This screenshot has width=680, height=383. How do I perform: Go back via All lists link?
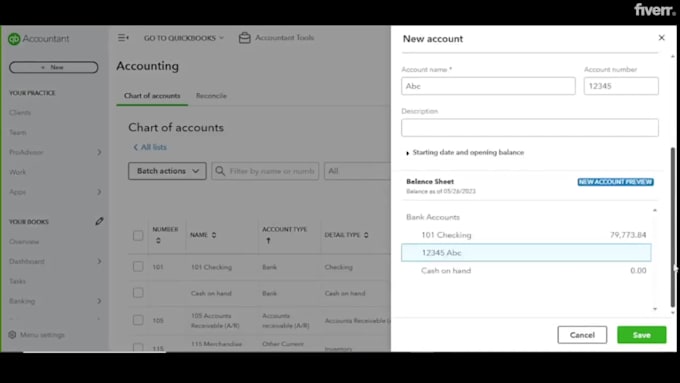pyautogui.click(x=150, y=147)
